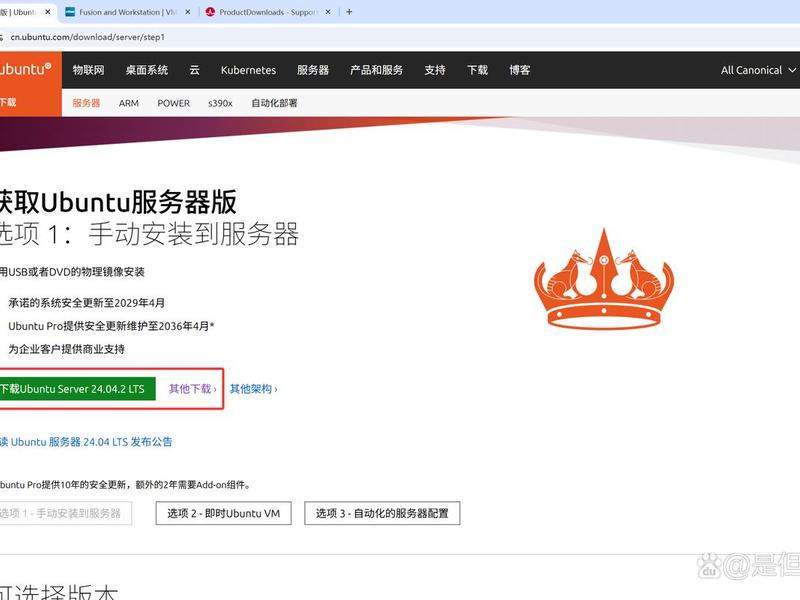The image size is (800, 600).
Task: Open the 物联网 menu
Action: click(88, 70)
